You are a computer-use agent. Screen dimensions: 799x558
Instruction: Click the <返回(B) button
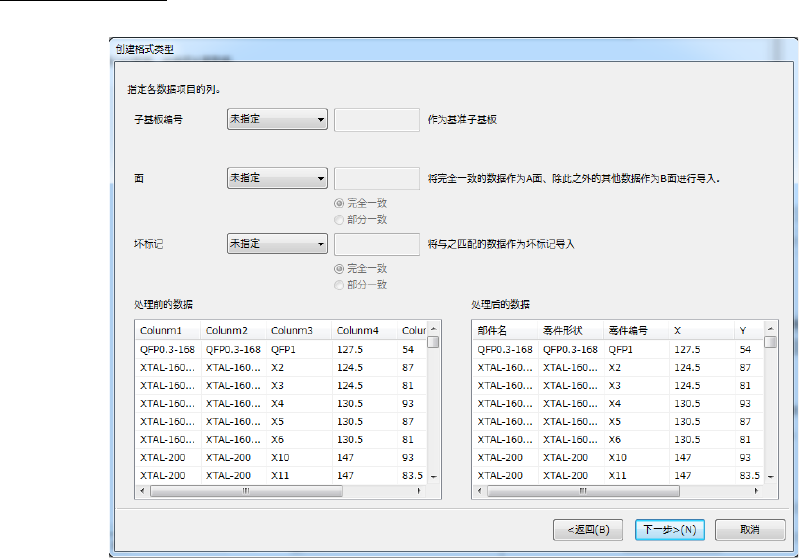point(588,530)
